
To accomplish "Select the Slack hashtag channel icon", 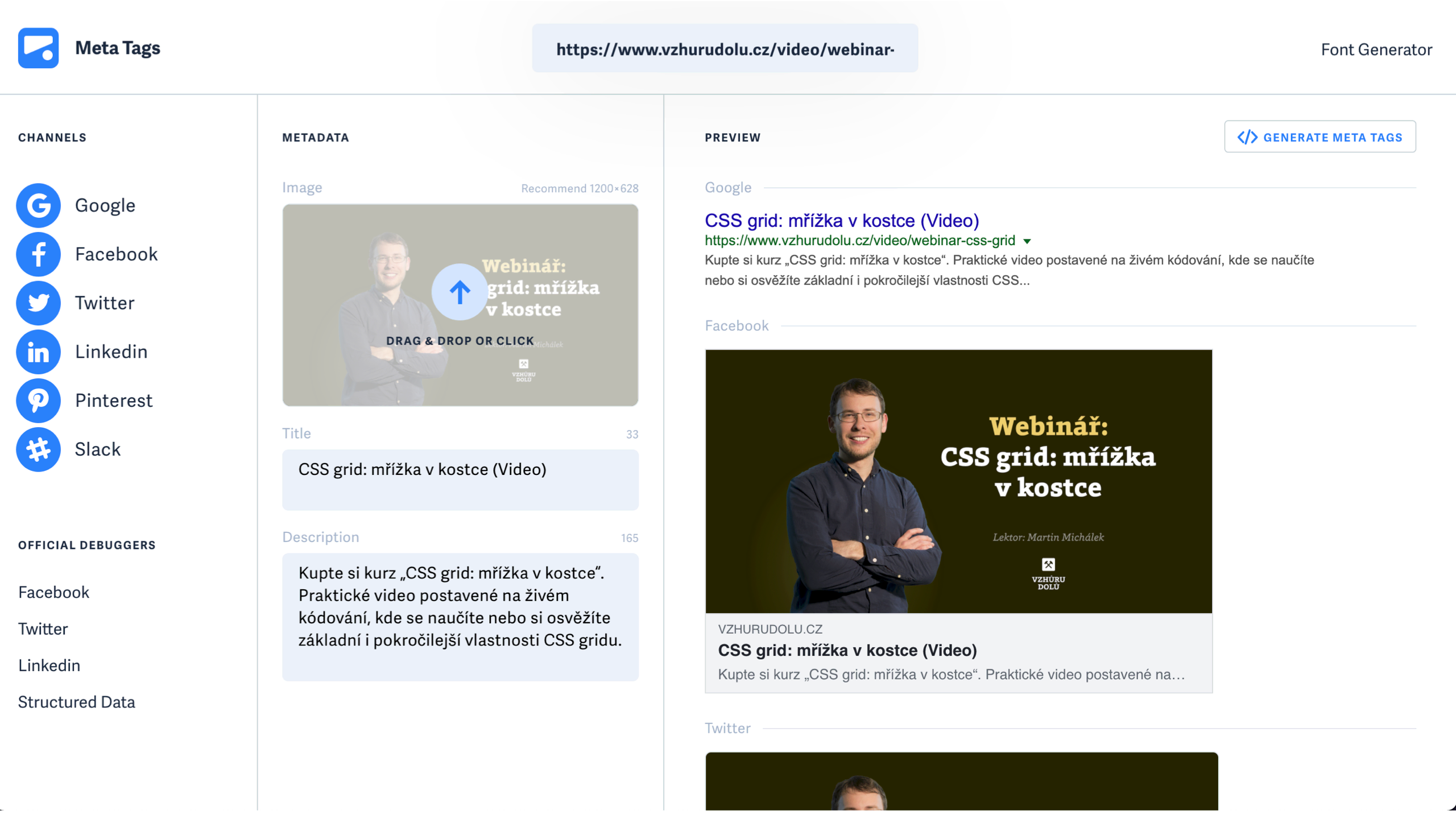I will pos(38,450).
